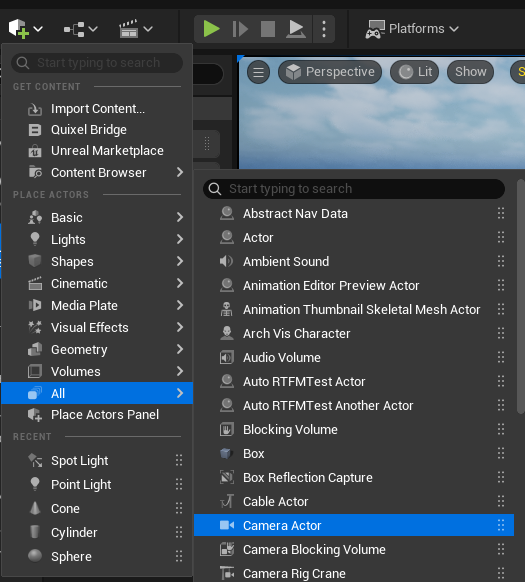Change the Lit view mode
Image resolution: width=525 pixels, height=582 pixels.
(415, 72)
